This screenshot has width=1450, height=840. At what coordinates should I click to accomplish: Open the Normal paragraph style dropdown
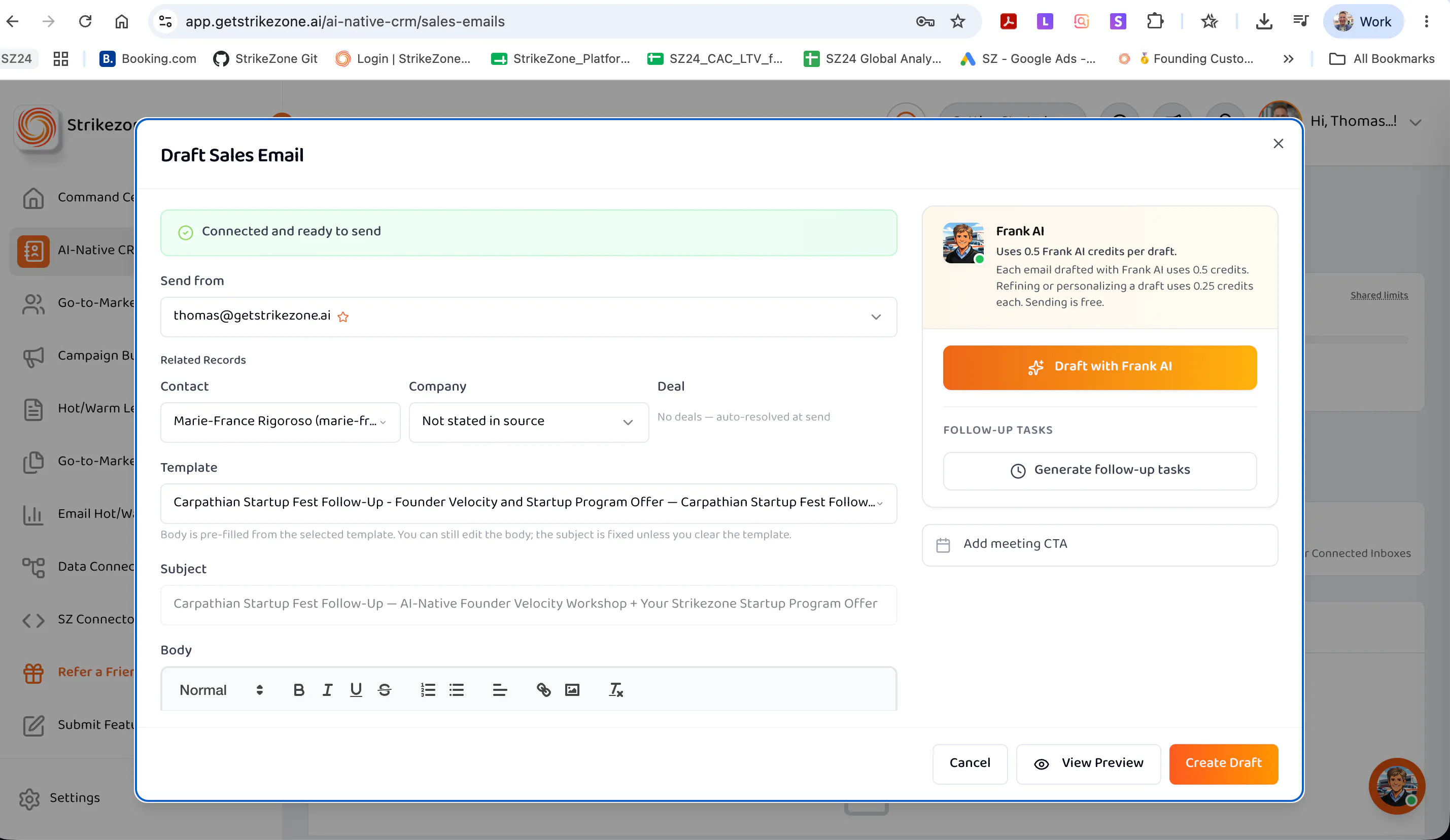coord(222,690)
